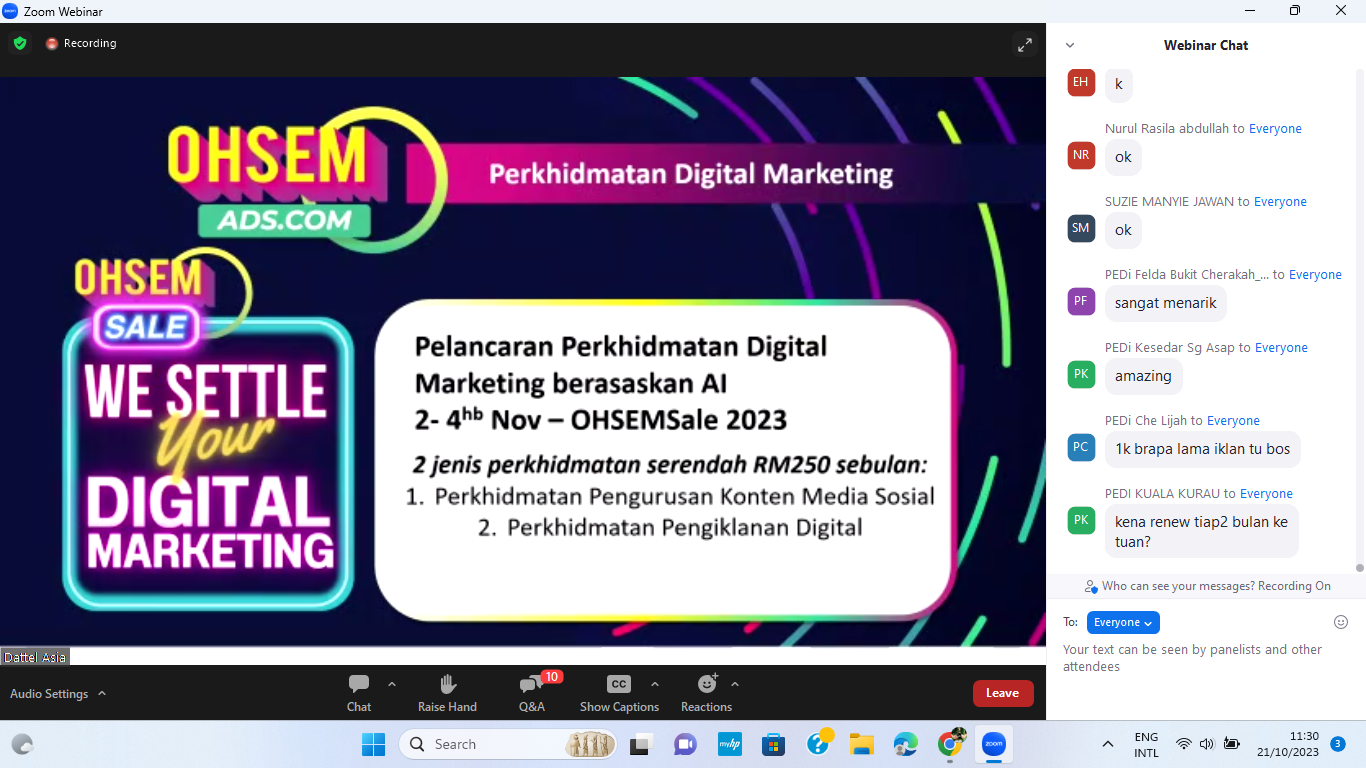Open Microsoft Edge from taskbar
This screenshot has width=1366, height=768.
[905, 744]
